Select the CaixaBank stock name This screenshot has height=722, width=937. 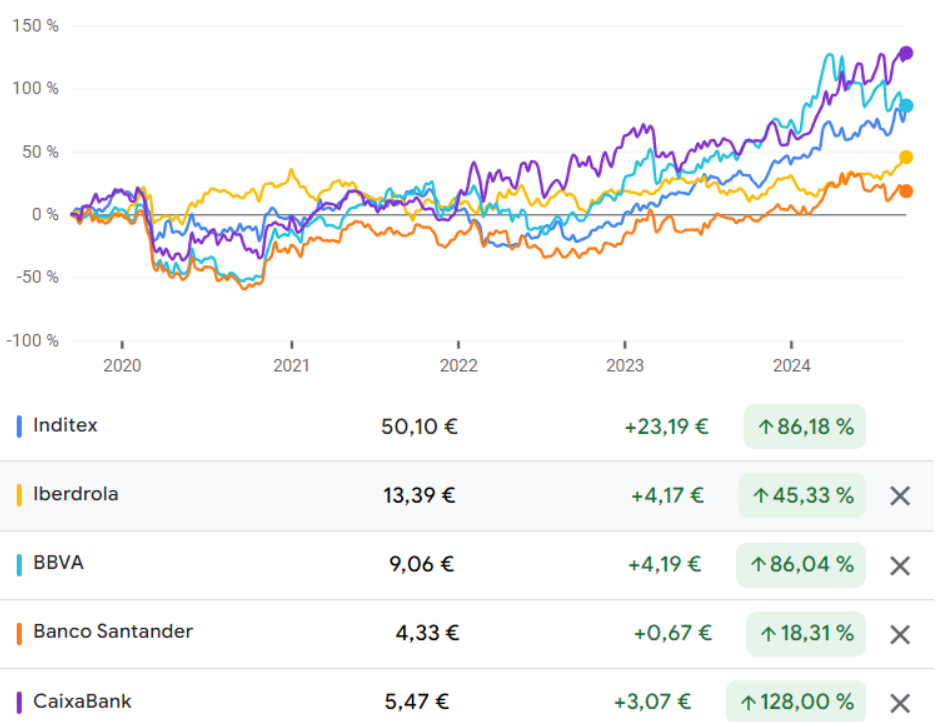point(82,701)
